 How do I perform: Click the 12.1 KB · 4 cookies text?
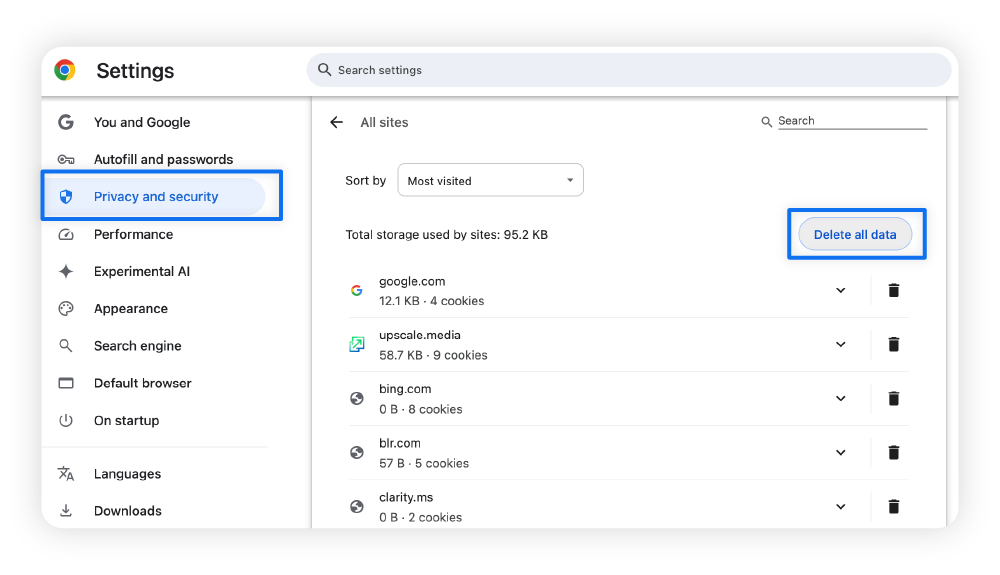(x=431, y=301)
